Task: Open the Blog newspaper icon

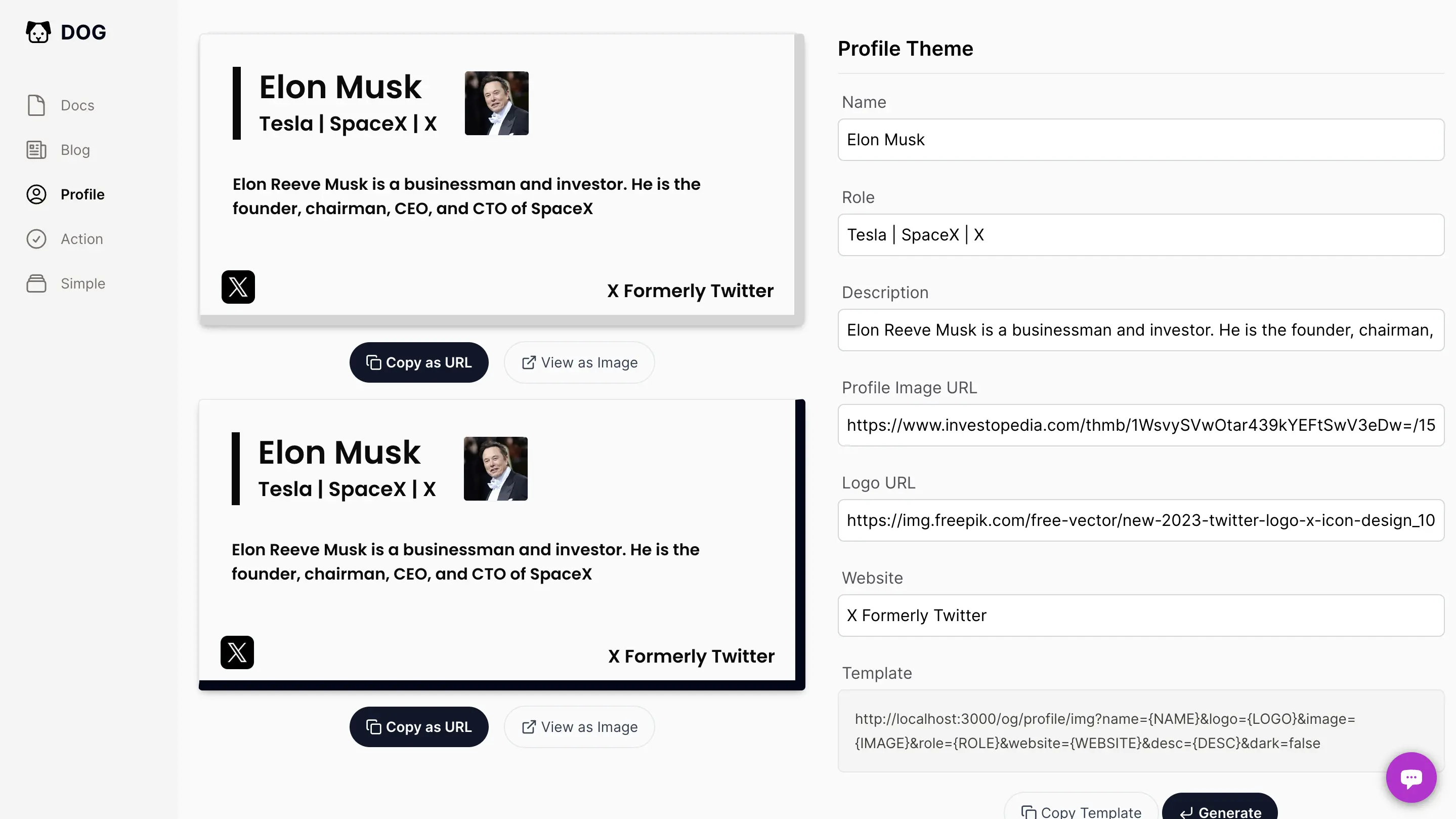Action: (36, 150)
